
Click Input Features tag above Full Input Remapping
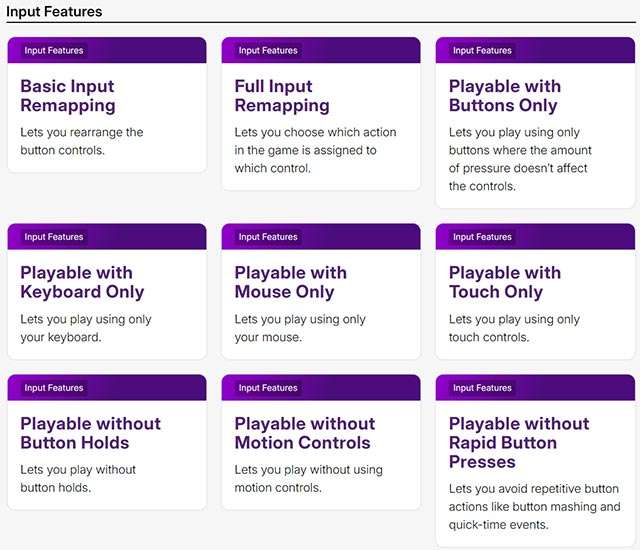(x=268, y=50)
